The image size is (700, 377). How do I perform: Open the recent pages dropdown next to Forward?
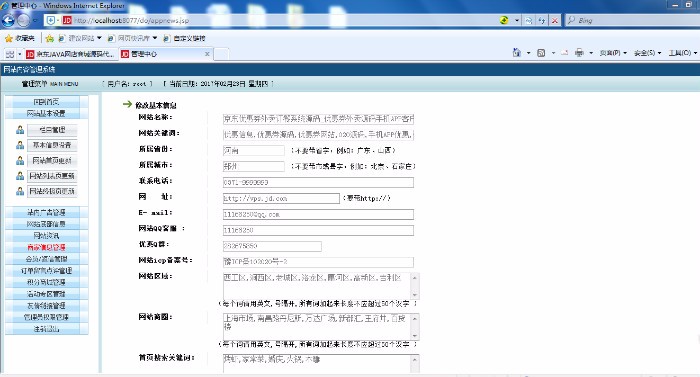[x=35, y=21]
